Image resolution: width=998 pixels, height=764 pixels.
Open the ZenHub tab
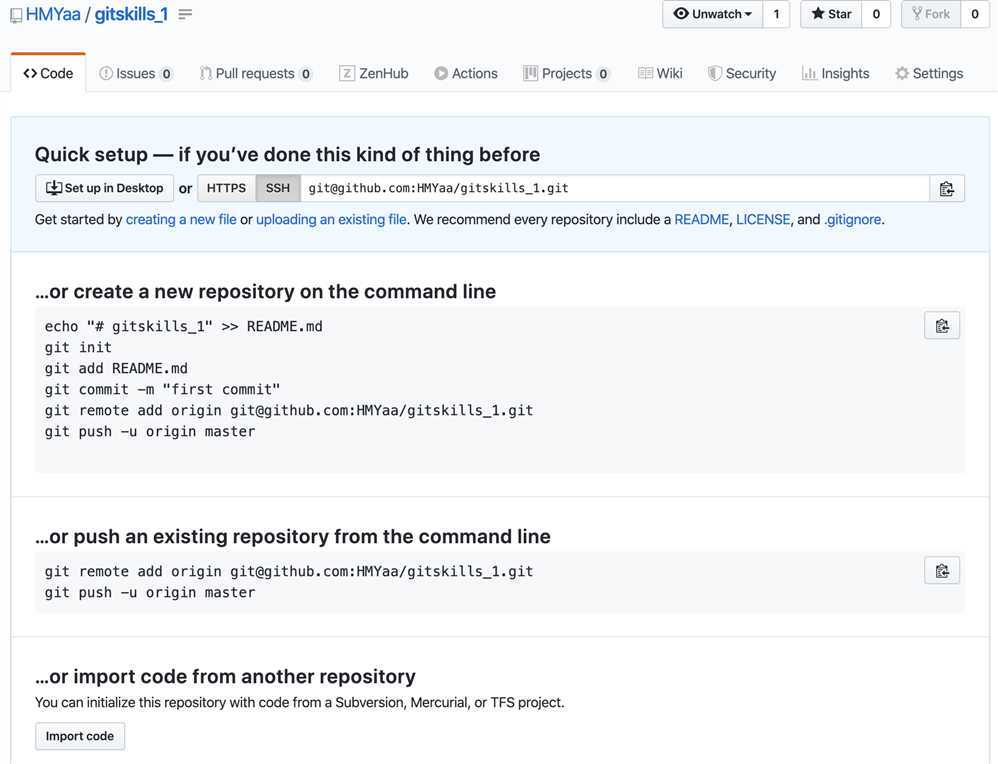(374, 73)
